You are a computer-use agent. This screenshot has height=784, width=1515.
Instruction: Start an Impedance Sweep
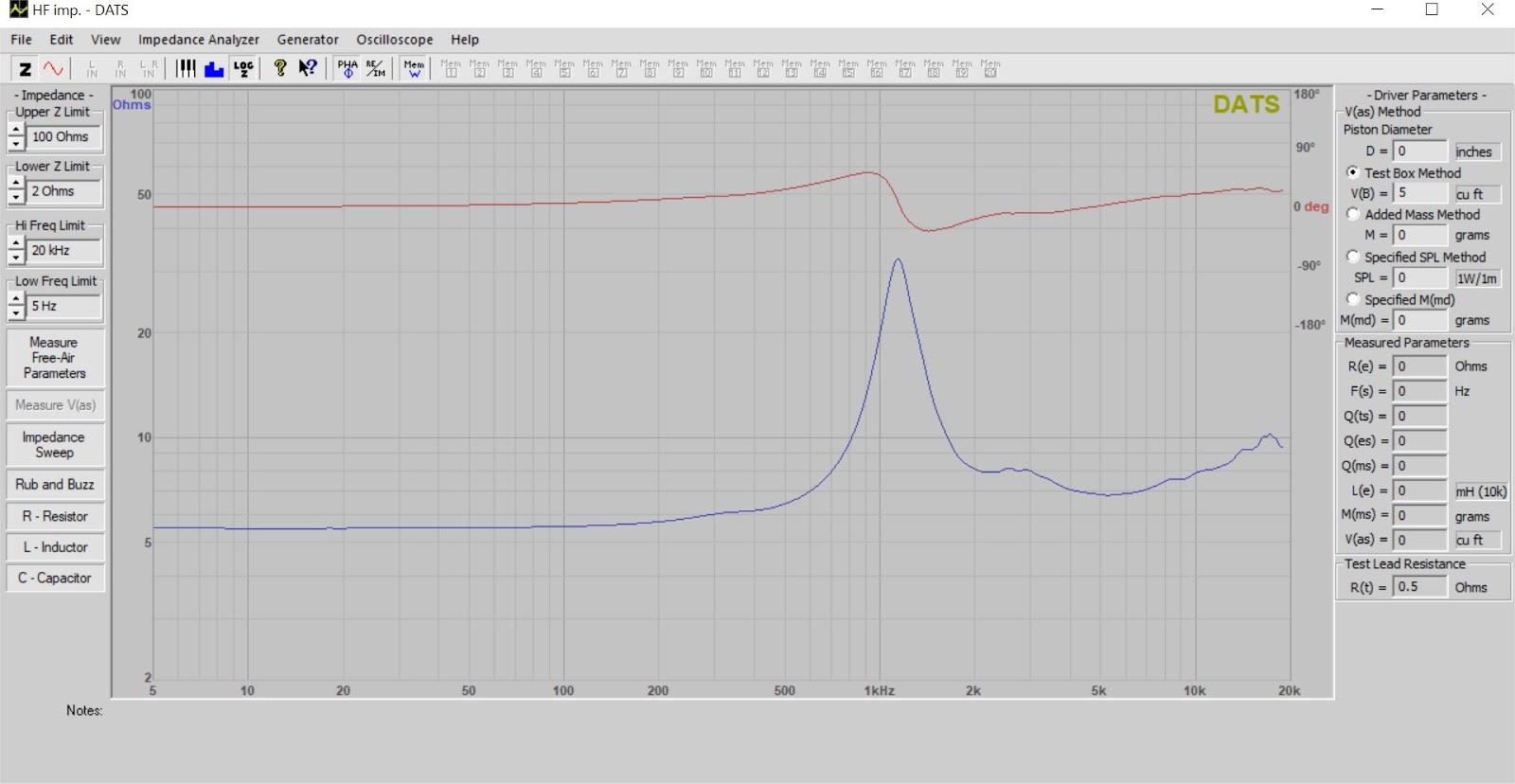(55, 445)
